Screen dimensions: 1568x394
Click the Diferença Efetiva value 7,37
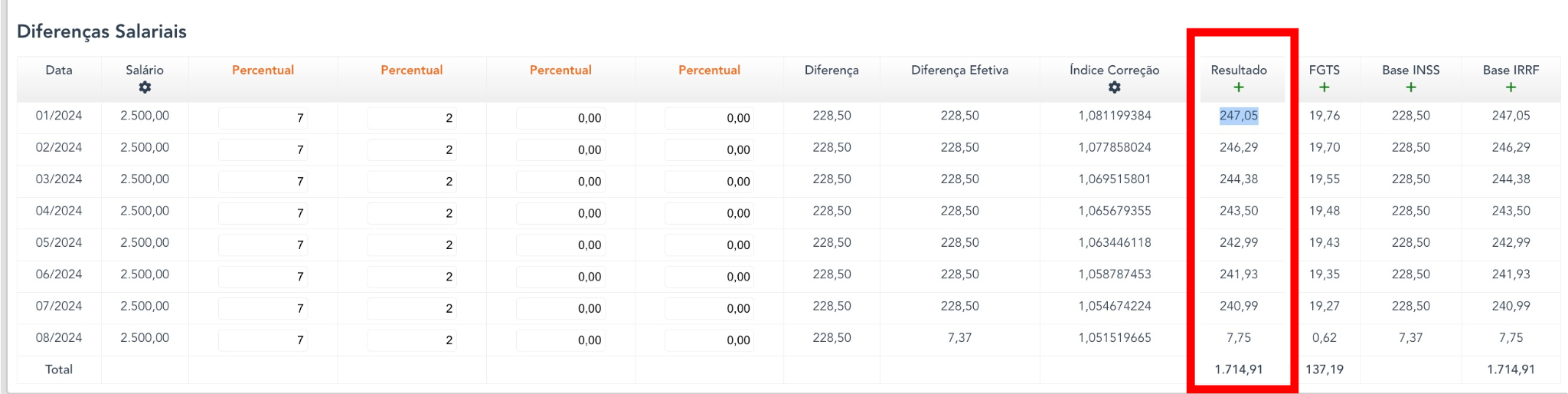pyautogui.click(x=959, y=337)
